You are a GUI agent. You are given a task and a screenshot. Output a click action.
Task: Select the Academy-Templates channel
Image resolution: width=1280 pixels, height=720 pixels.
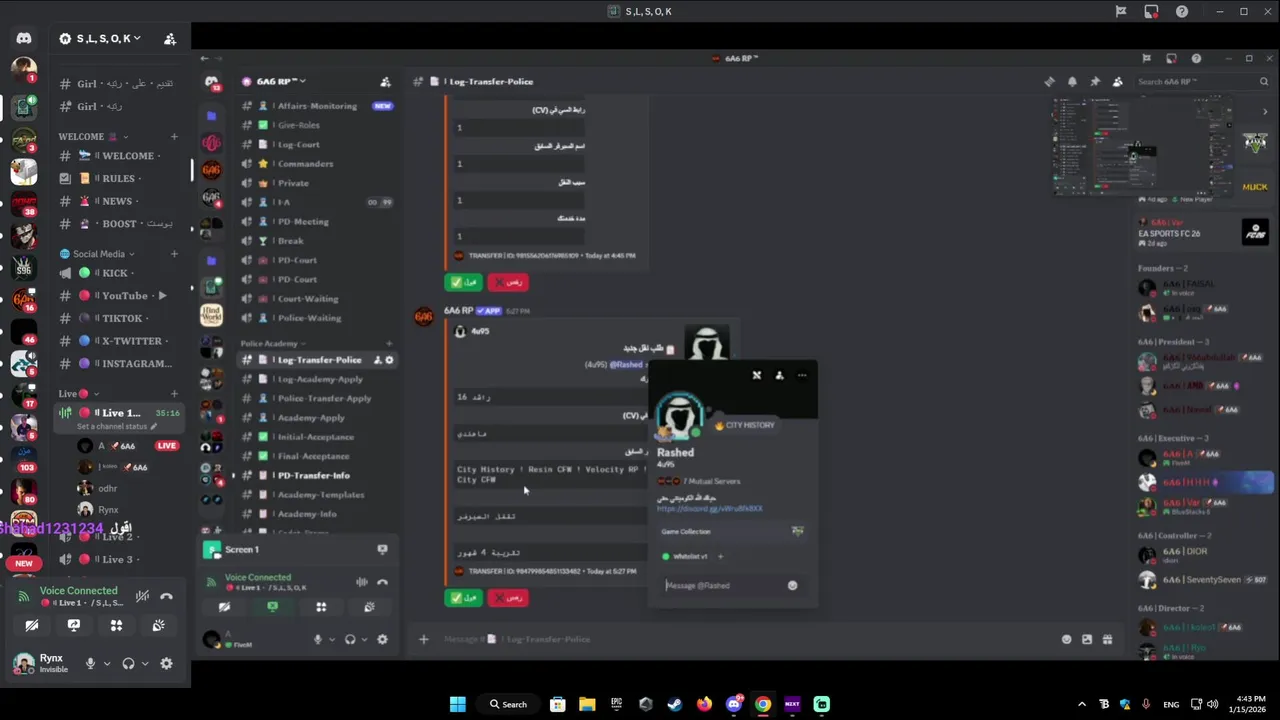pyautogui.click(x=318, y=495)
